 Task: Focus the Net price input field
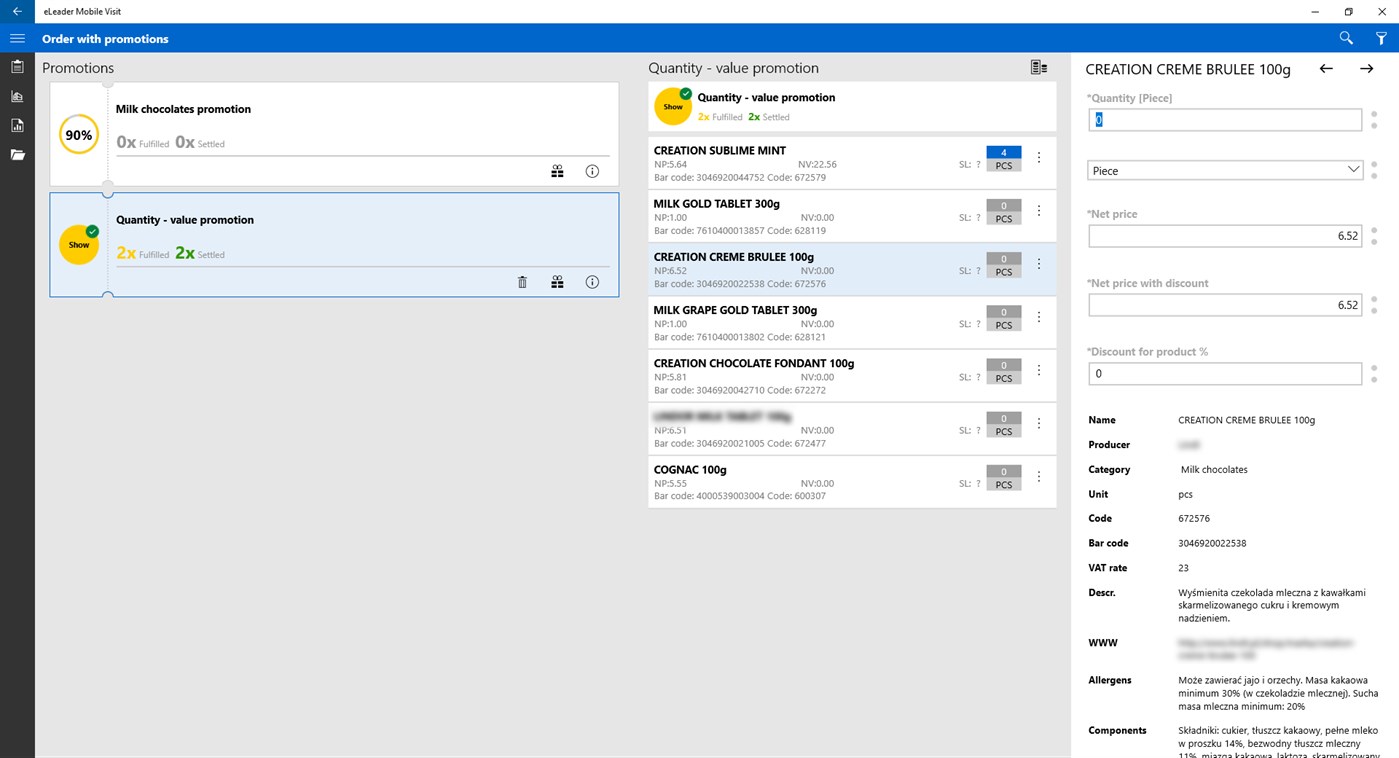click(x=1224, y=236)
